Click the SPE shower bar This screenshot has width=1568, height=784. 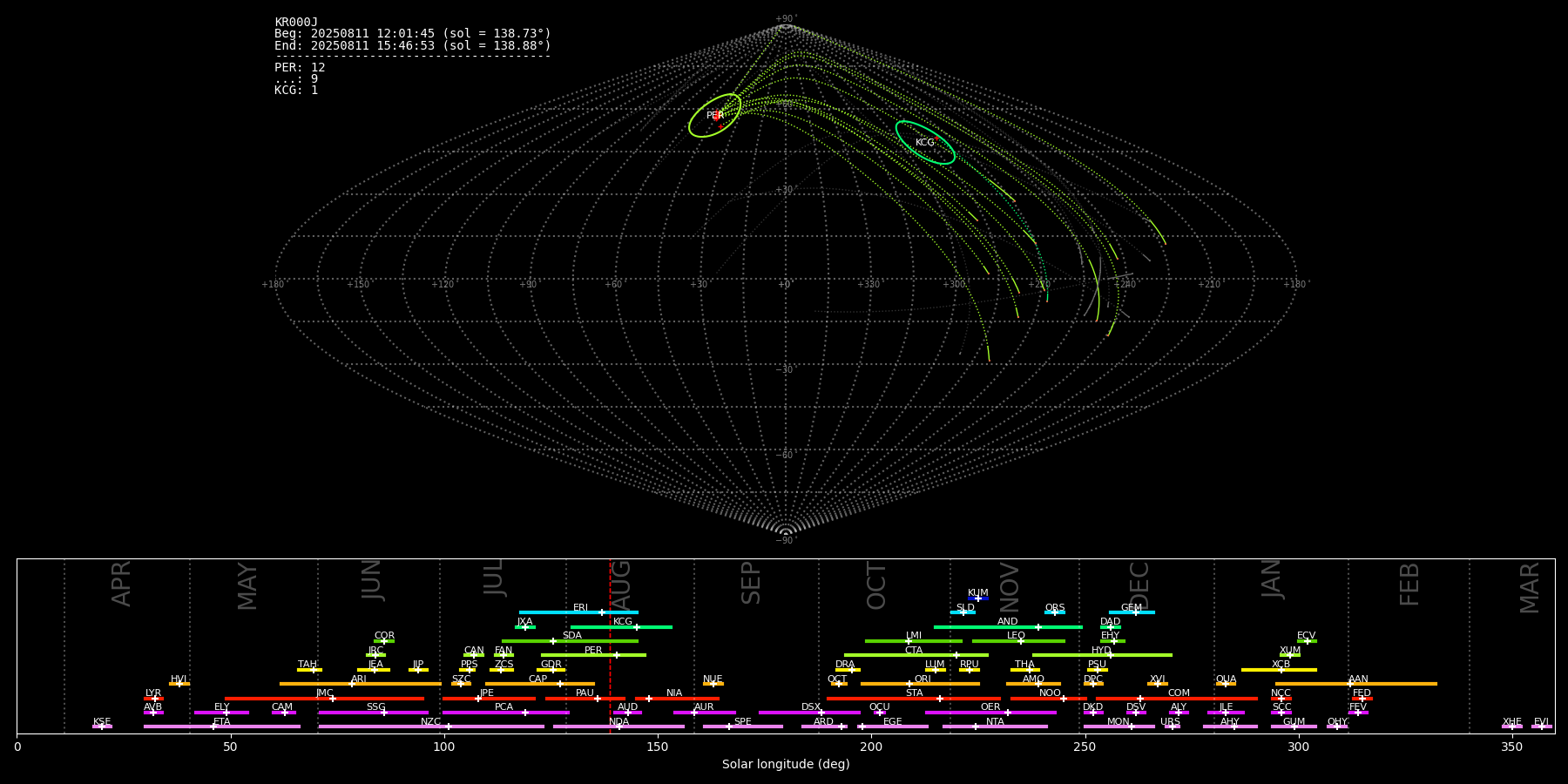743,727
